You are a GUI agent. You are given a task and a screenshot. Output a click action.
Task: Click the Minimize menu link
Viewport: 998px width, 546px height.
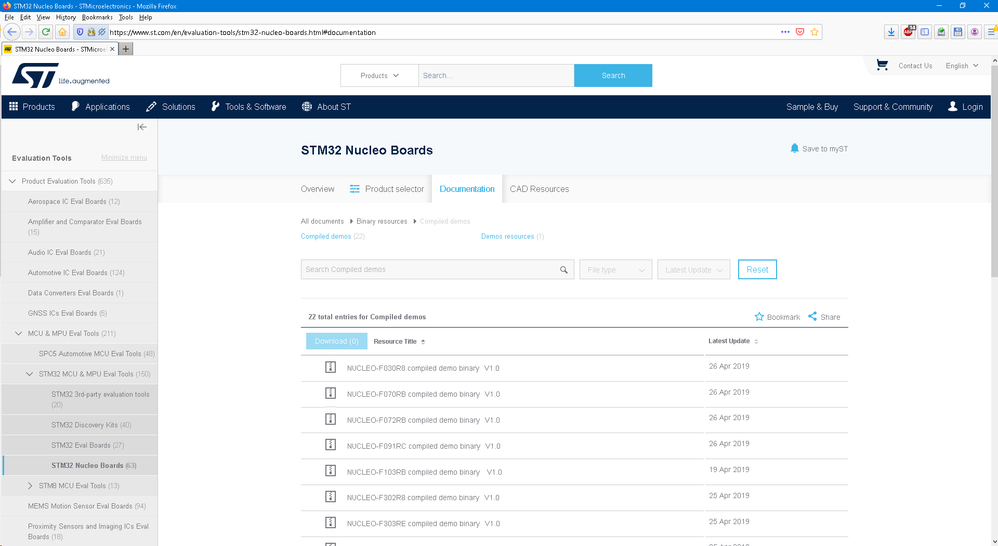tap(124, 158)
